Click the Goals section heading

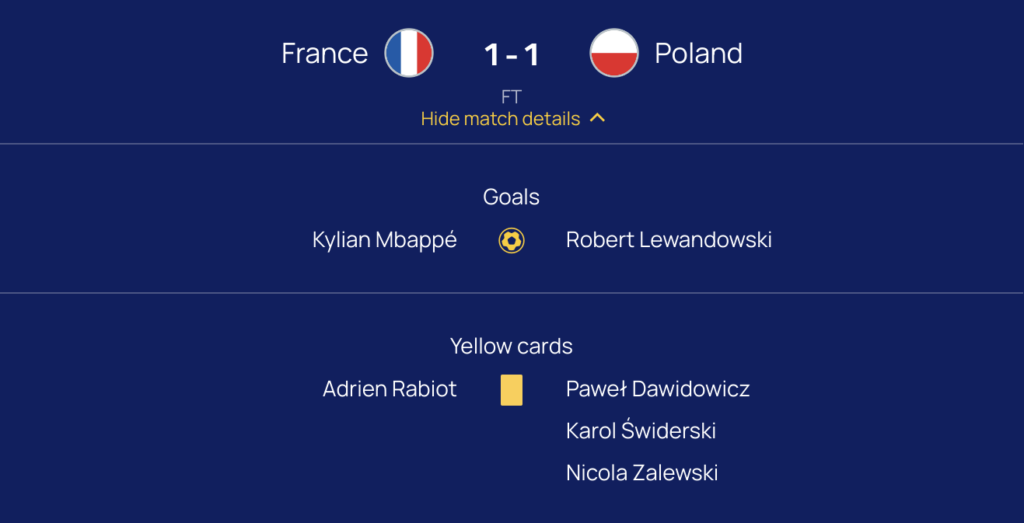click(x=511, y=197)
